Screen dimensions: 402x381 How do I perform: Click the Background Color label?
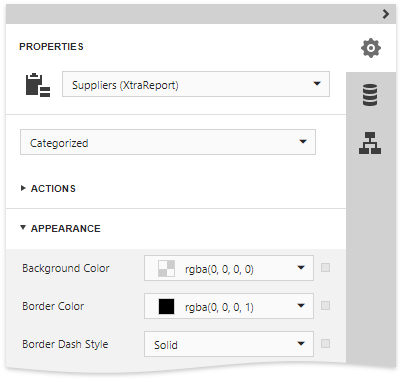(66, 268)
